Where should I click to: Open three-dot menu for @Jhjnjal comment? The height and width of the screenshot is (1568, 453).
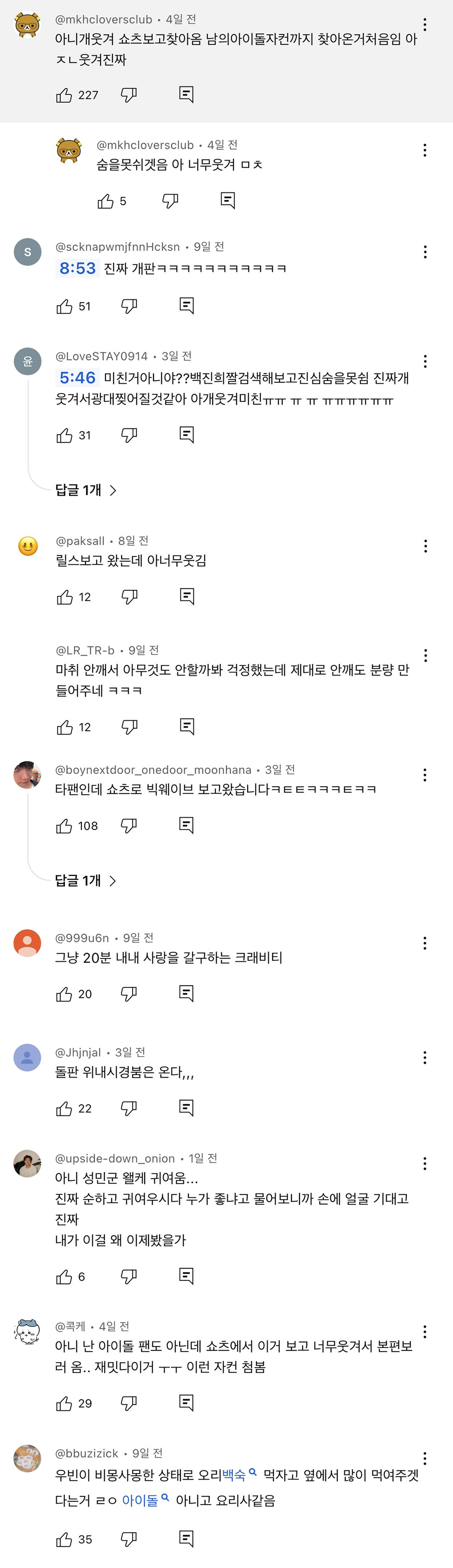[x=424, y=1058]
